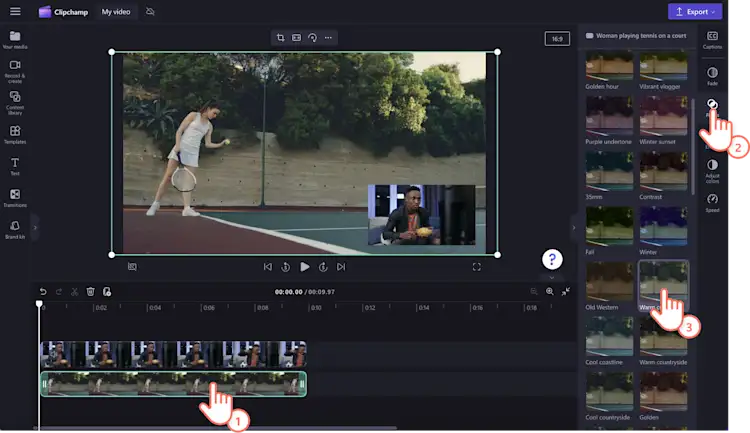Redo the last action
Viewport: 750px width, 433px height.
tap(59, 291)
